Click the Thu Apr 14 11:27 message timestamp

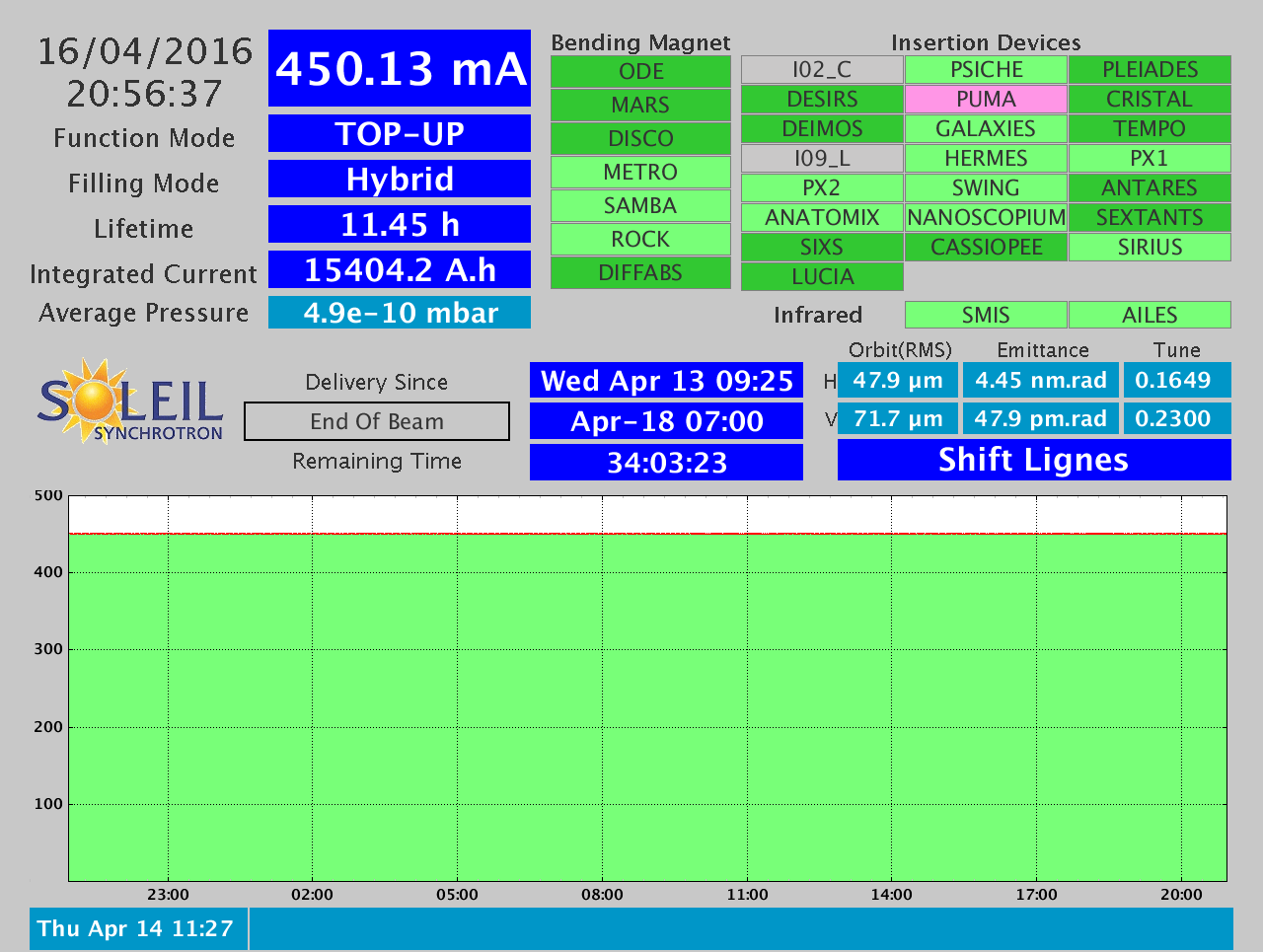[x=138, y=928]
